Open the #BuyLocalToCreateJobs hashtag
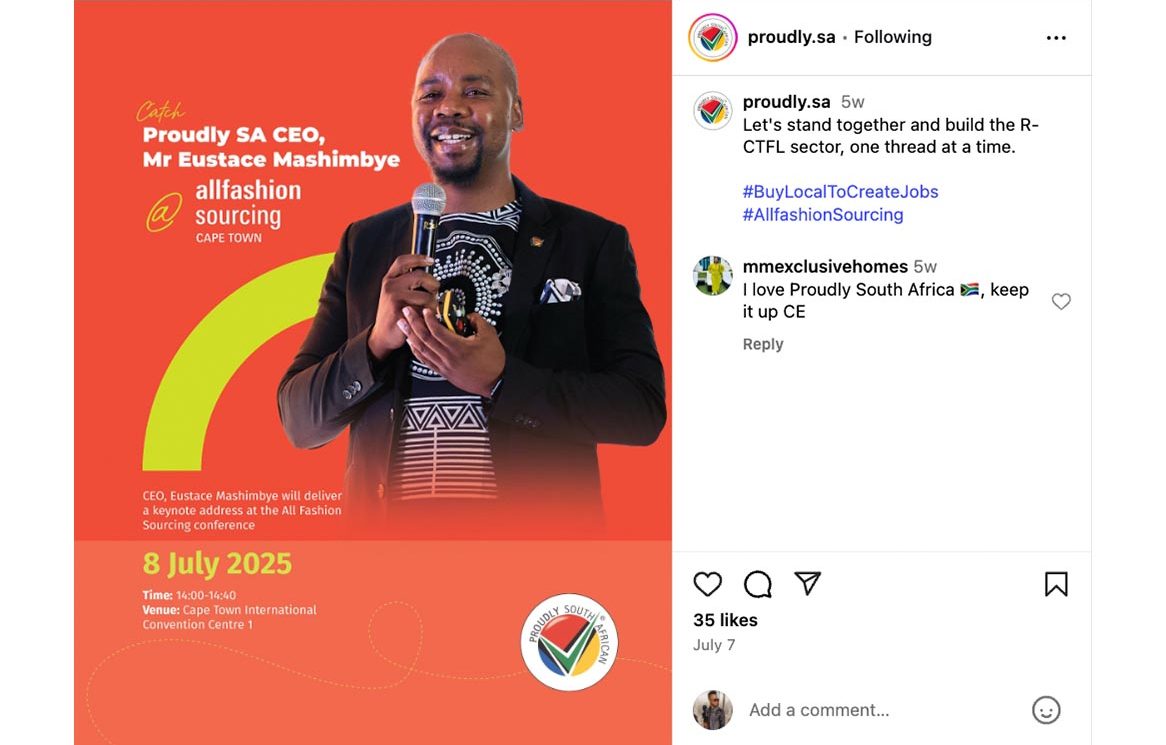The height and width of the screenshot is (745, 1166). pyautogui.click(x=840, y=192)
